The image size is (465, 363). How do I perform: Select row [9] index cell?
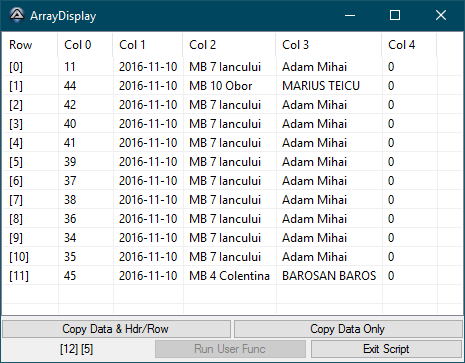tap(16, 238)
